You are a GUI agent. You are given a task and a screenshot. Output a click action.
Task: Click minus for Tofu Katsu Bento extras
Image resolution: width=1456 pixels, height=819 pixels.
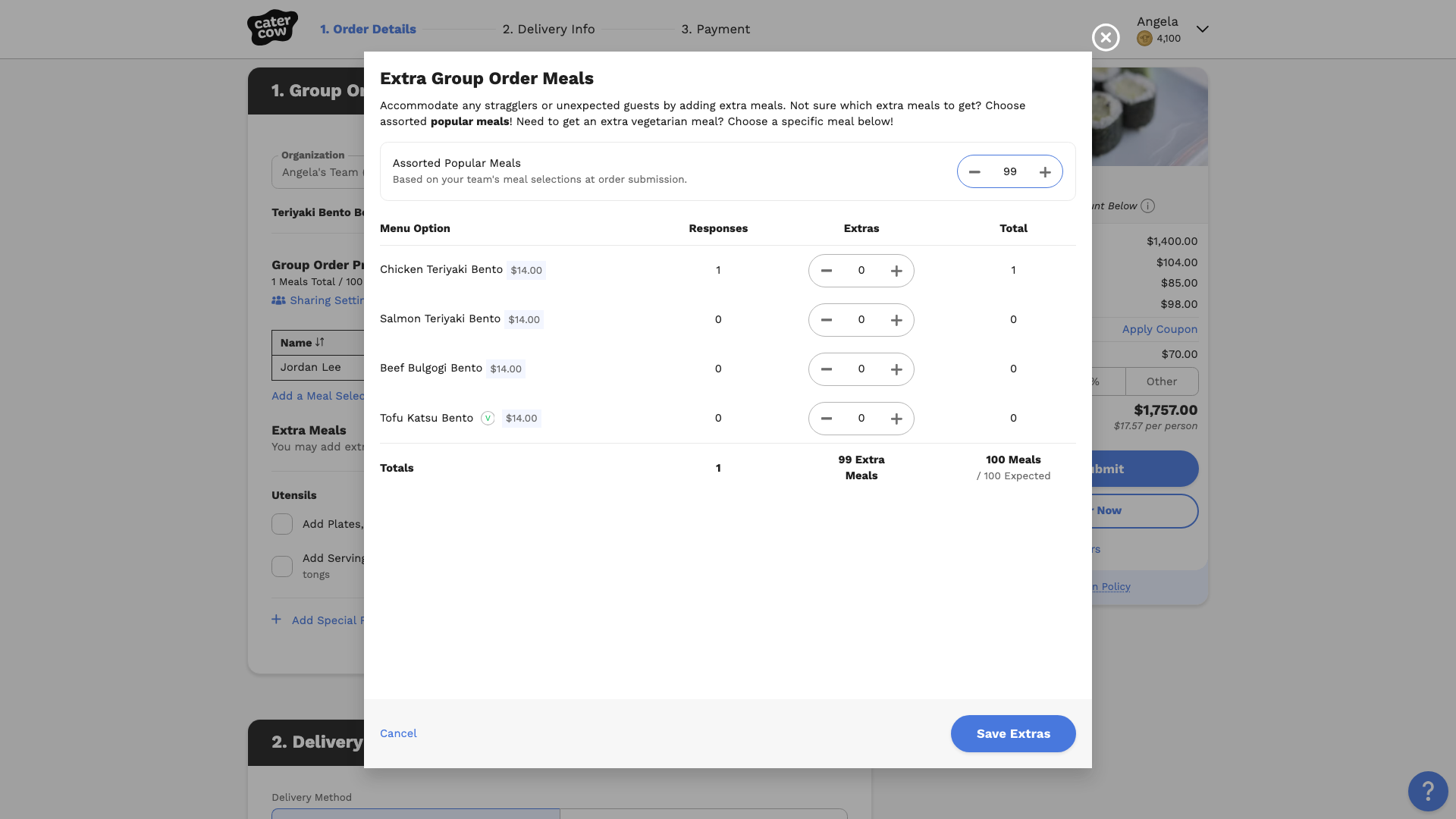pos(827,419)
